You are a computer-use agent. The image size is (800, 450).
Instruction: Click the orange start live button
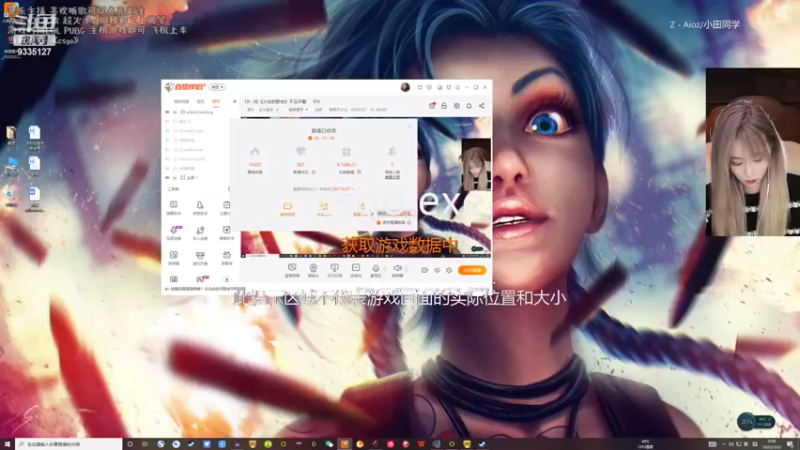point(471,270)
